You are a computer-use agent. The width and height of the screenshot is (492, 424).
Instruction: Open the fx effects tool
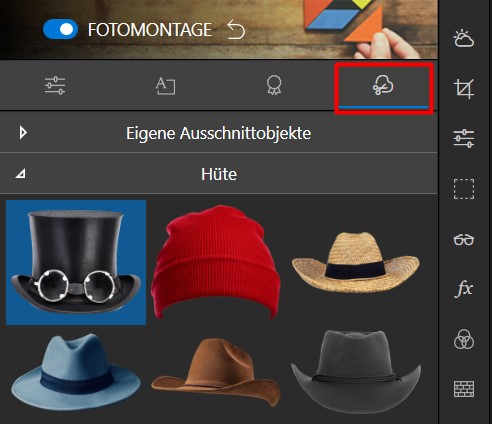coord(464,289)
